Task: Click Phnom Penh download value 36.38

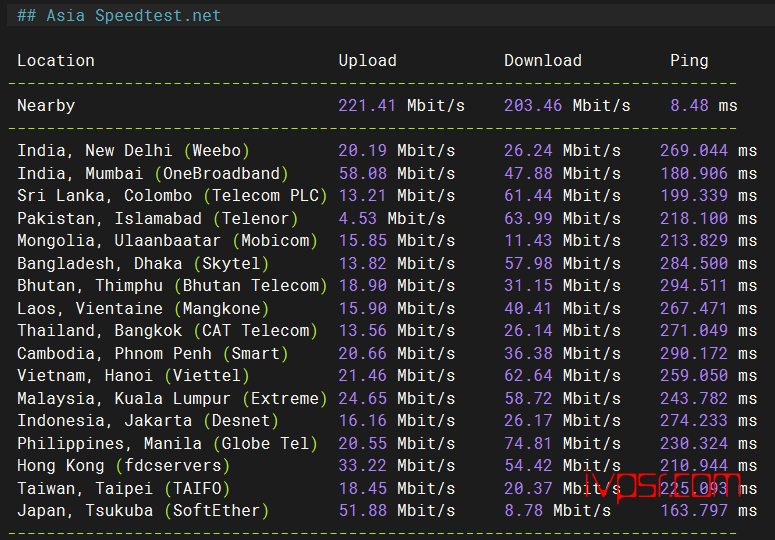Action: pyautogui.click(x=528, y=353)
